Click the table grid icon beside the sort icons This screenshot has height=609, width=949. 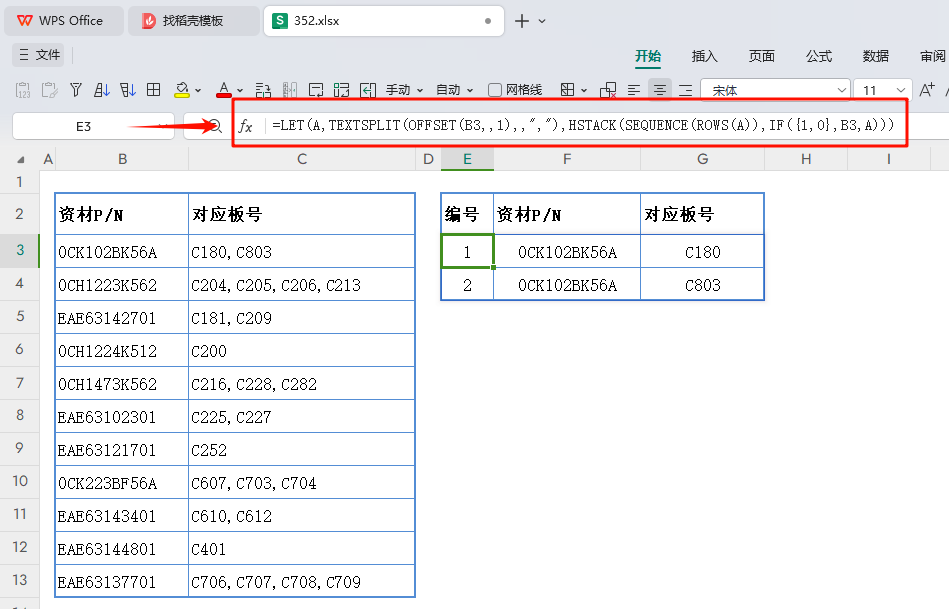154,90
